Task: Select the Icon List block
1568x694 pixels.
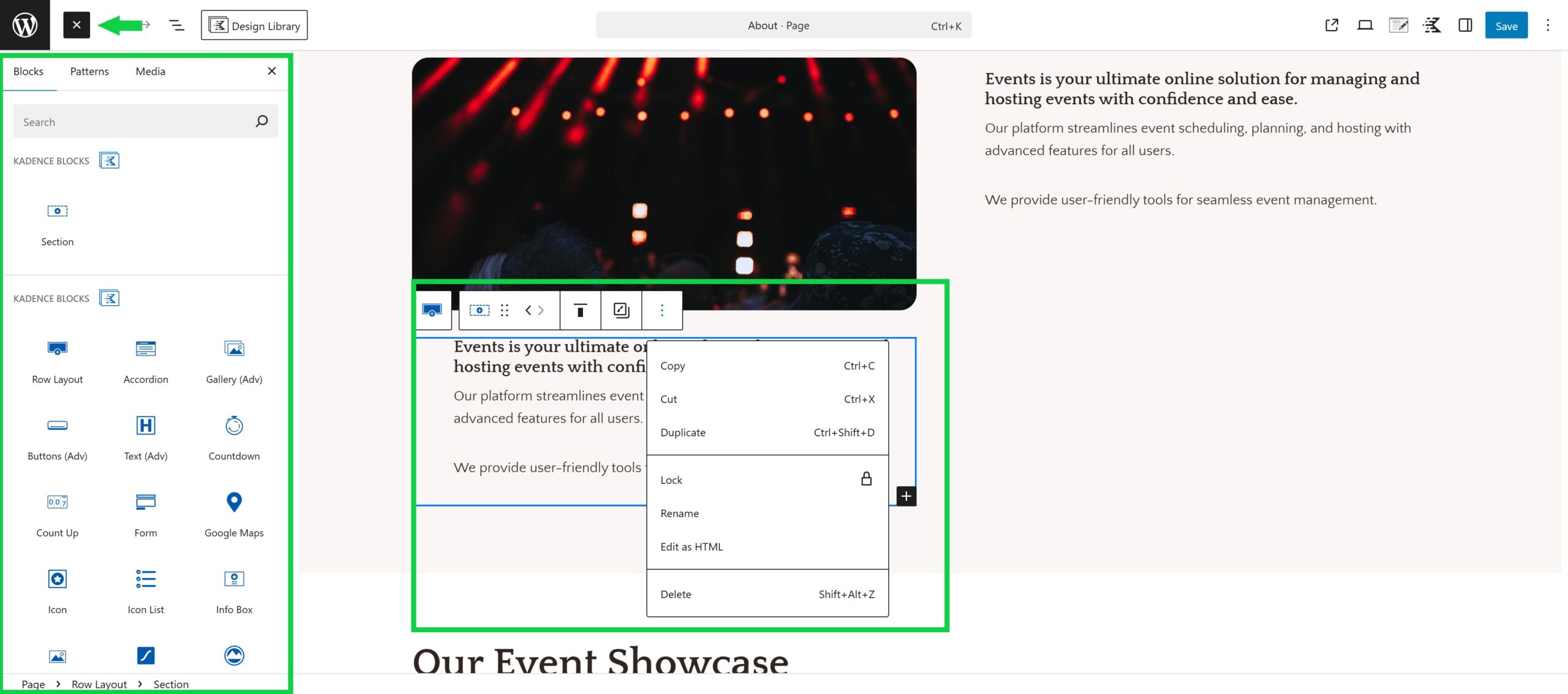Action: [145, 588]
